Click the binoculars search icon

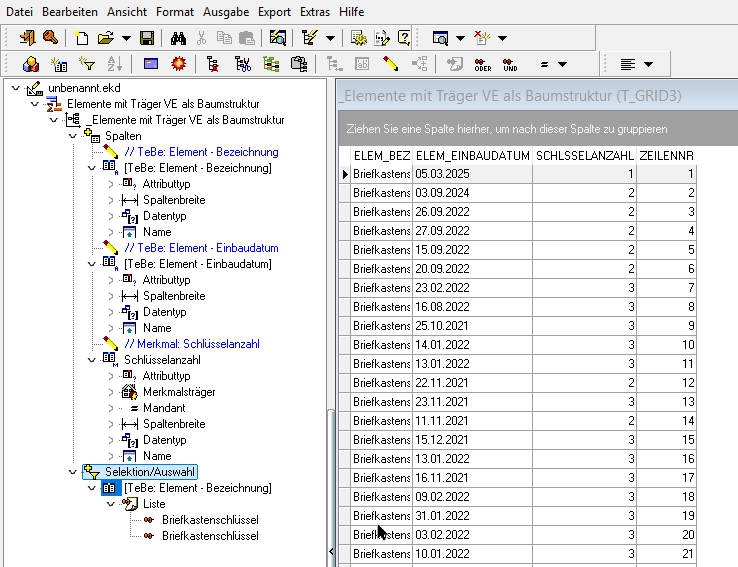179,38
